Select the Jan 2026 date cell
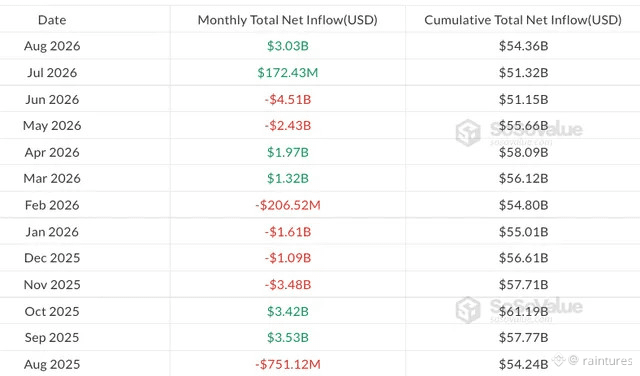This screenshot has width=640, height=376. click(52, 231)
